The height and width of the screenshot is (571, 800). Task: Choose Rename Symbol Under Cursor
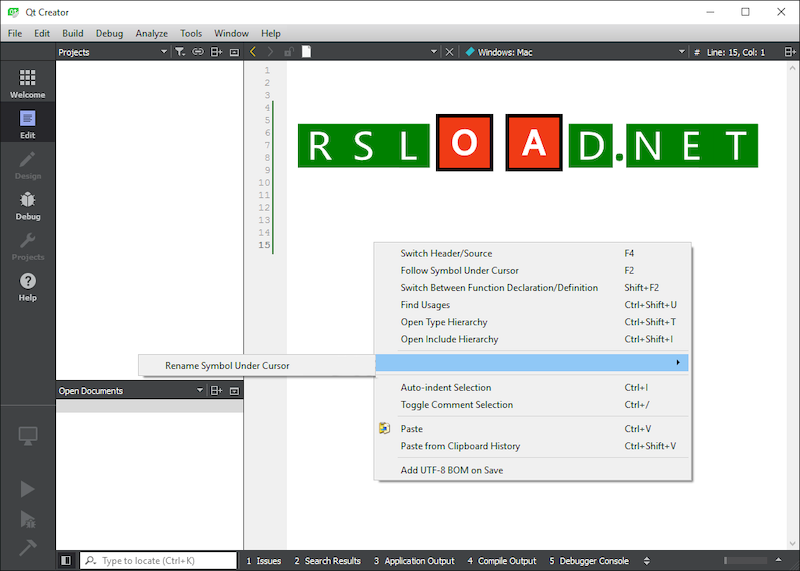click(257, 365)
